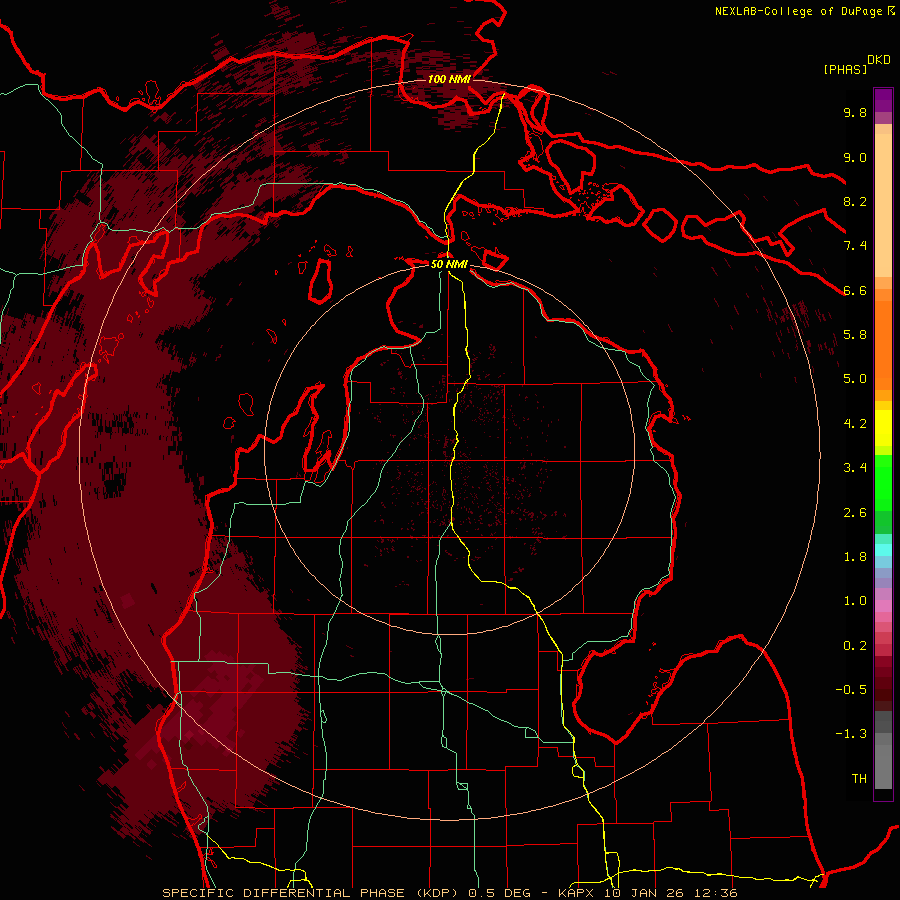Image resolution: width=900 pixels, height=900 pixels.
Task: Click the 8.2 legend value
Action: [x=855, y=201]
